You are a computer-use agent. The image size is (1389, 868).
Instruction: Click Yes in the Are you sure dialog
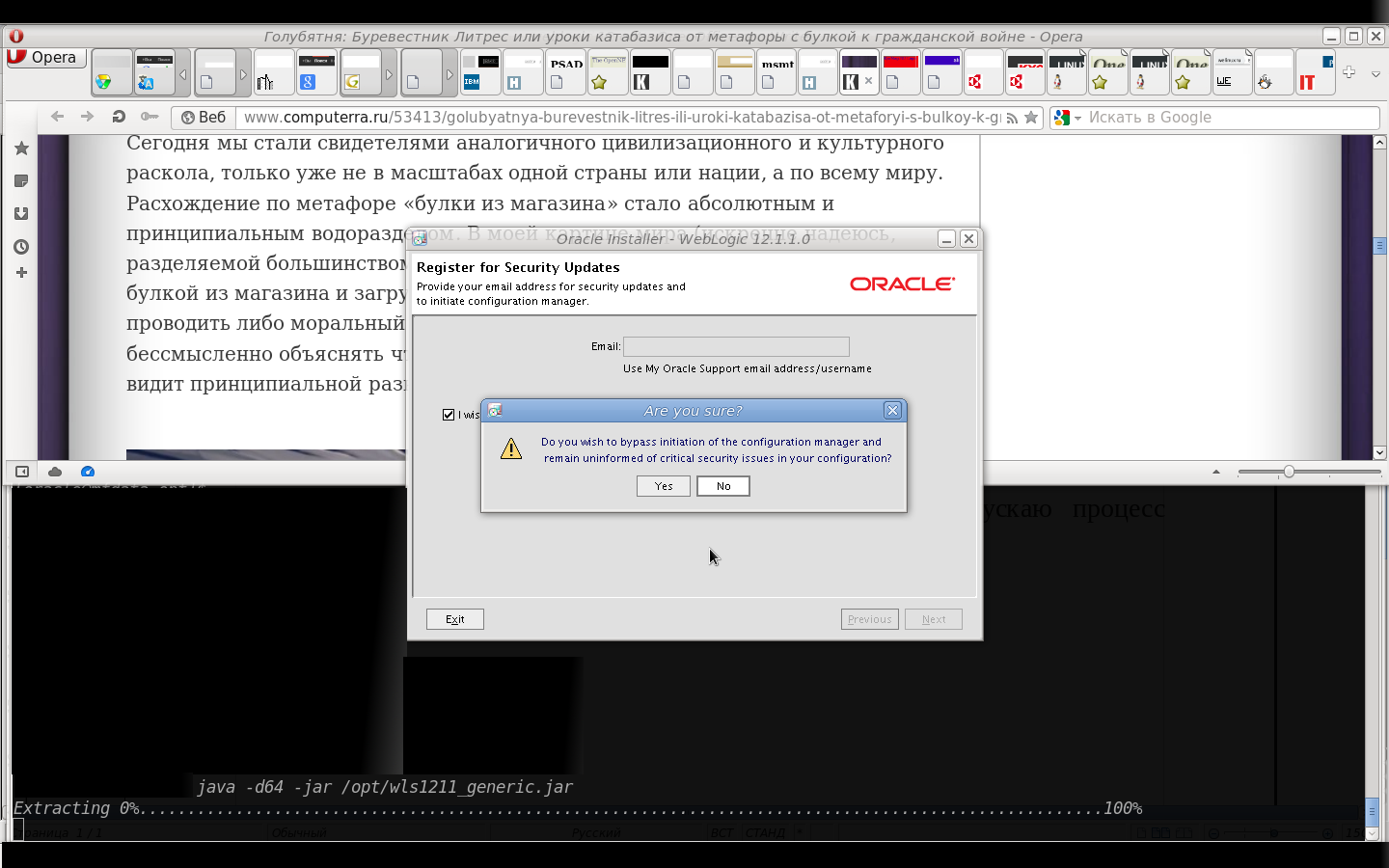[x=664, y=486]
